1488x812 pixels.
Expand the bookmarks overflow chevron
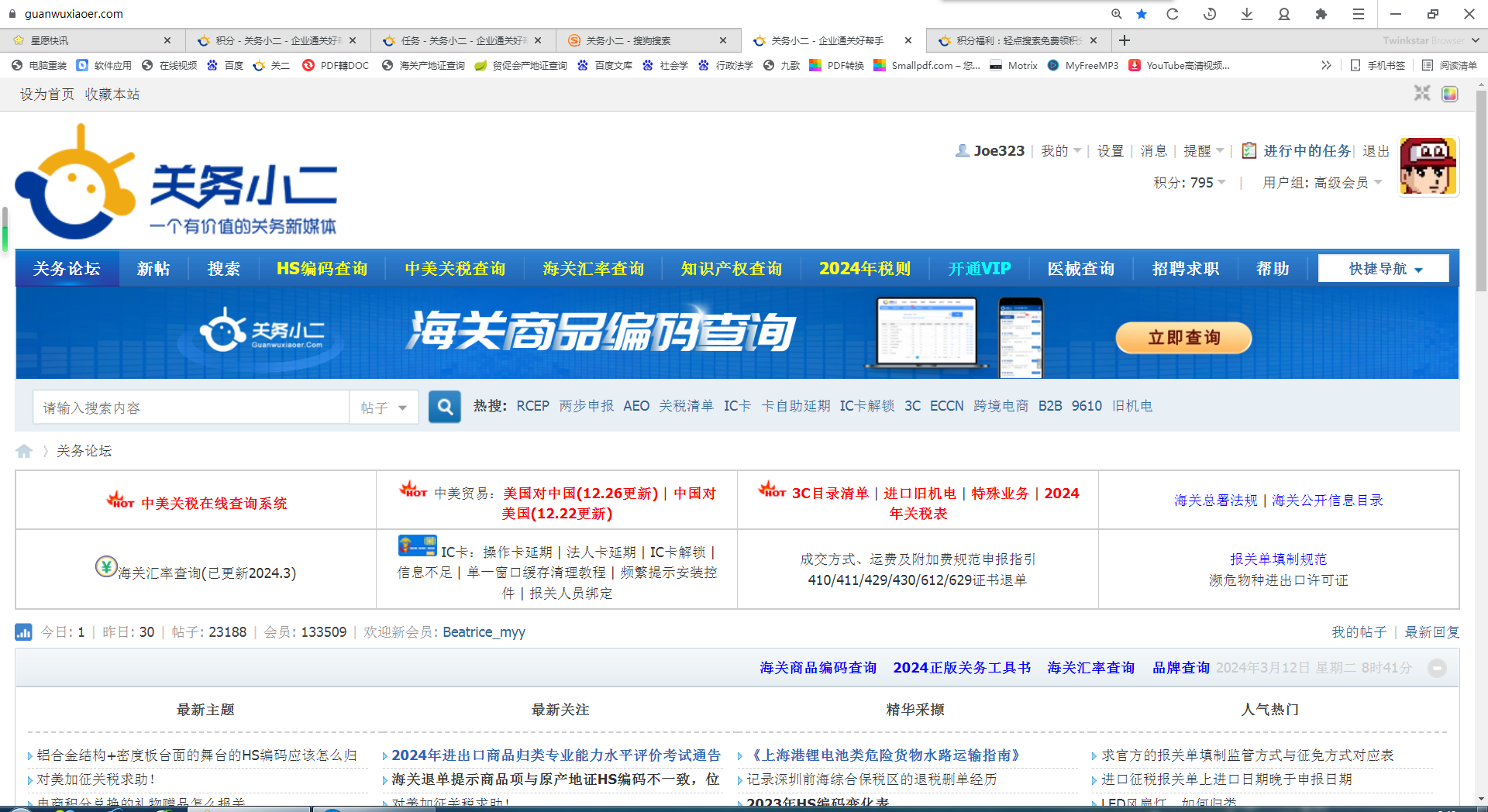[1326, 66]
